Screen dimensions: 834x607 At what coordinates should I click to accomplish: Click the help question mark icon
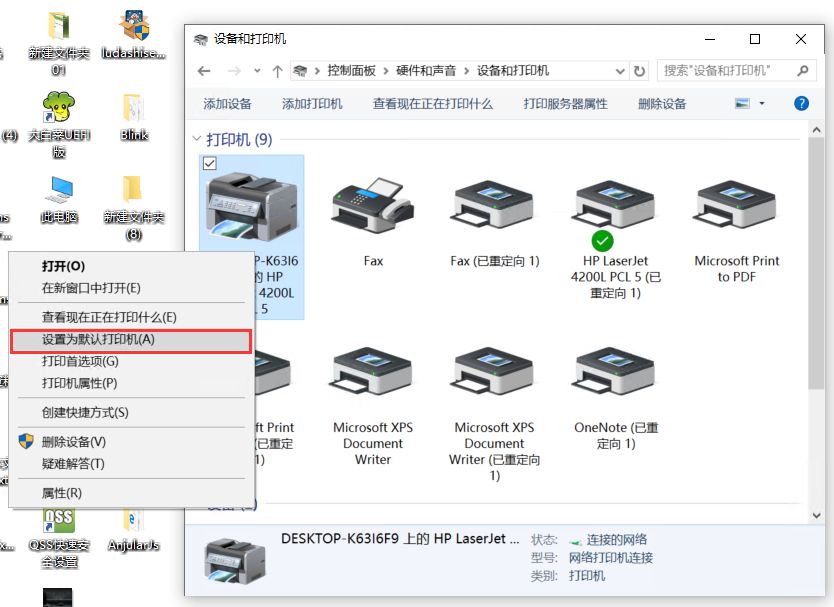[801, 103]
